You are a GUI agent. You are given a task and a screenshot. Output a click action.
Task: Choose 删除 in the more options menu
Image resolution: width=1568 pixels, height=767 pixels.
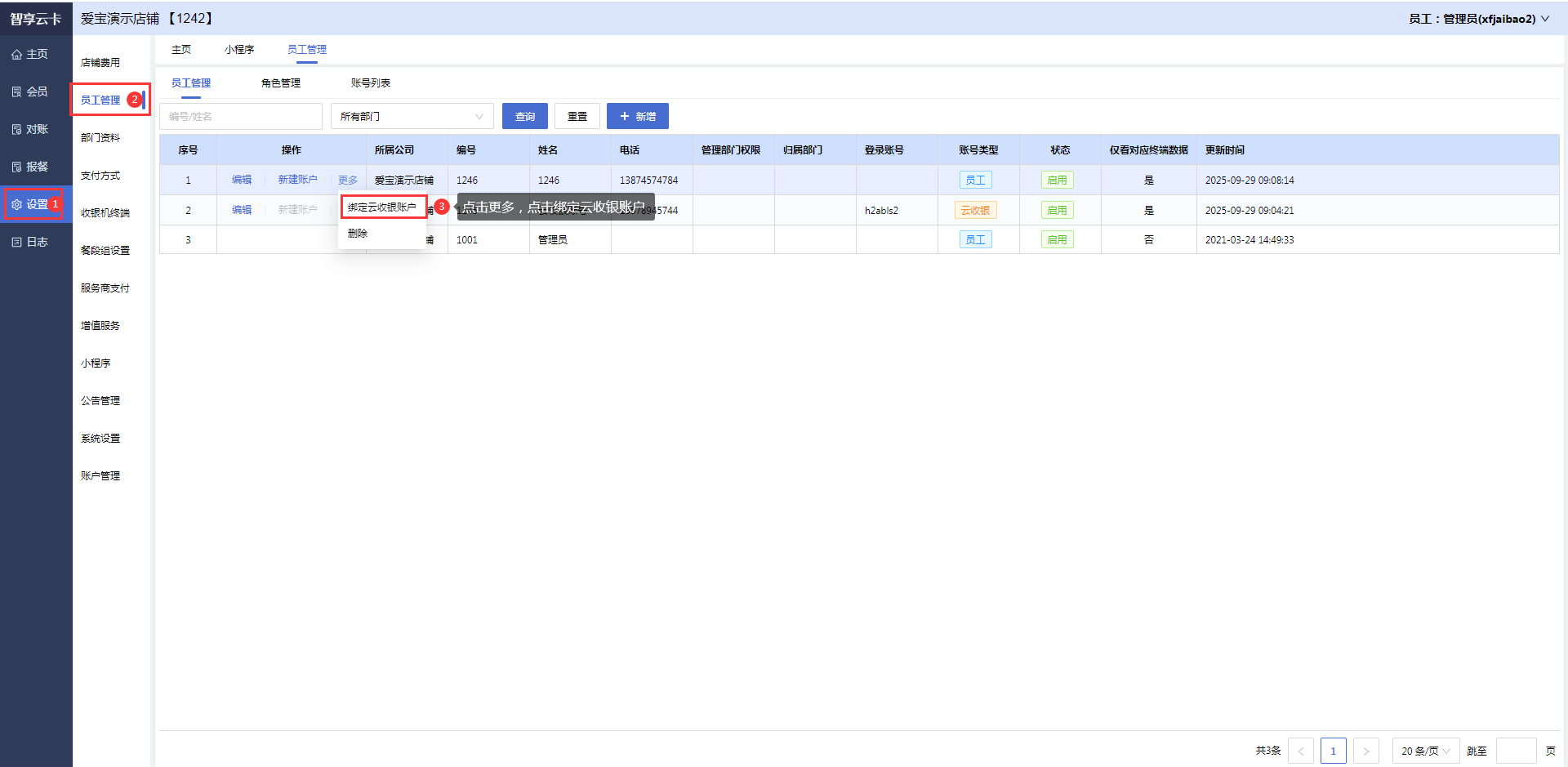click(x=358, y=234)
